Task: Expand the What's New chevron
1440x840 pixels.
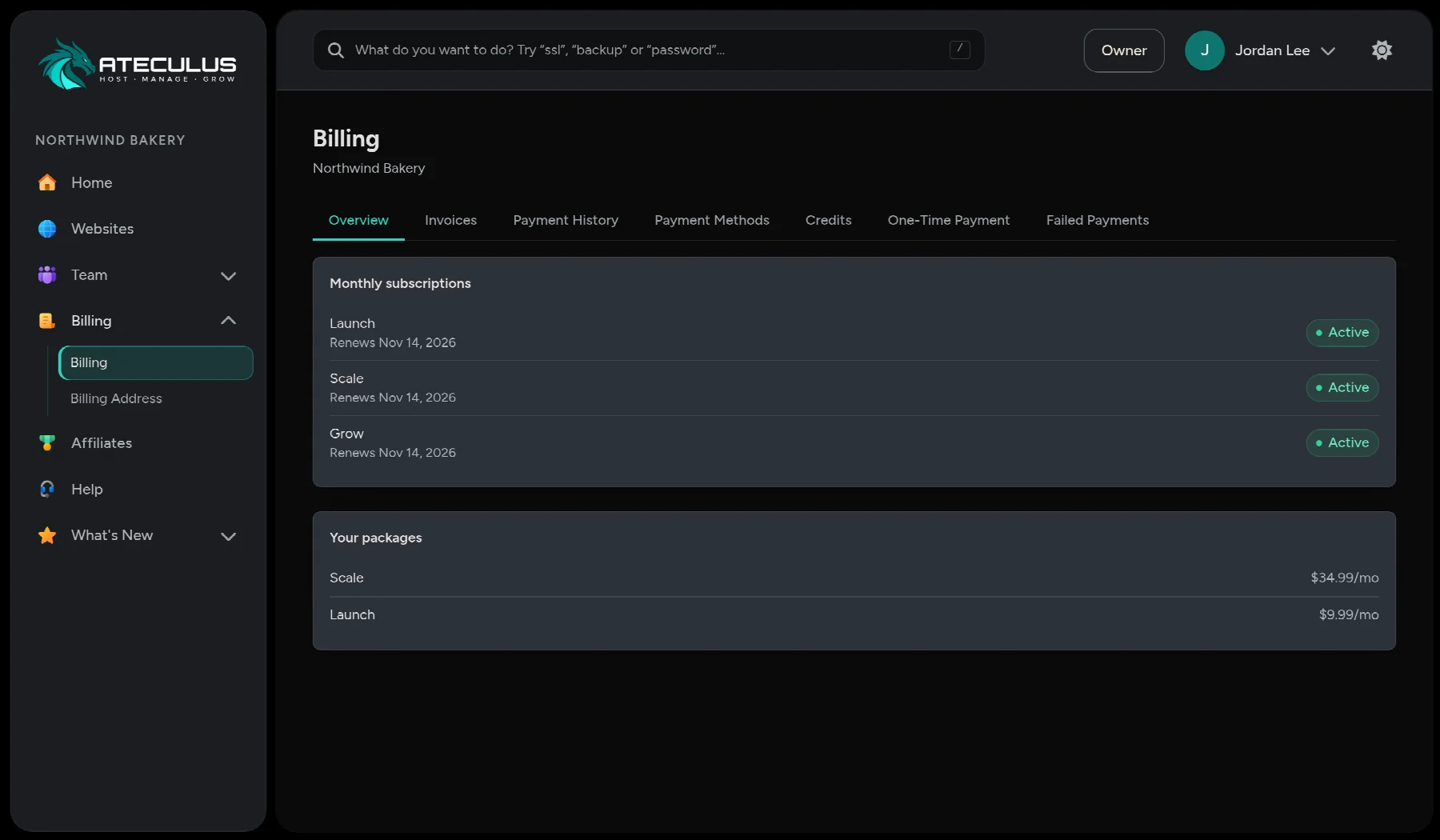Action: coord(228,536)
